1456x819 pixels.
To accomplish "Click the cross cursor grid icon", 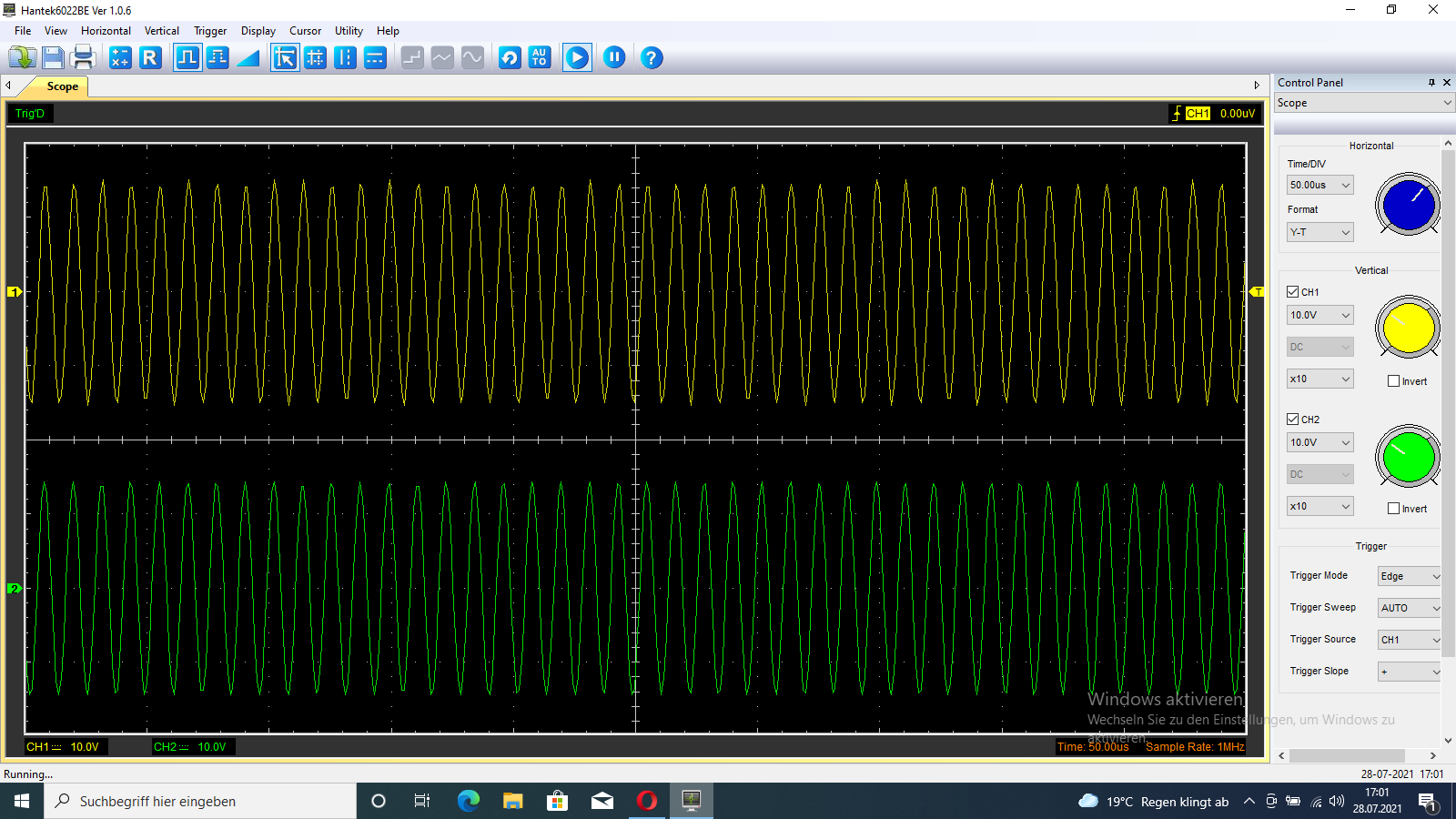I will click(315, 58).
